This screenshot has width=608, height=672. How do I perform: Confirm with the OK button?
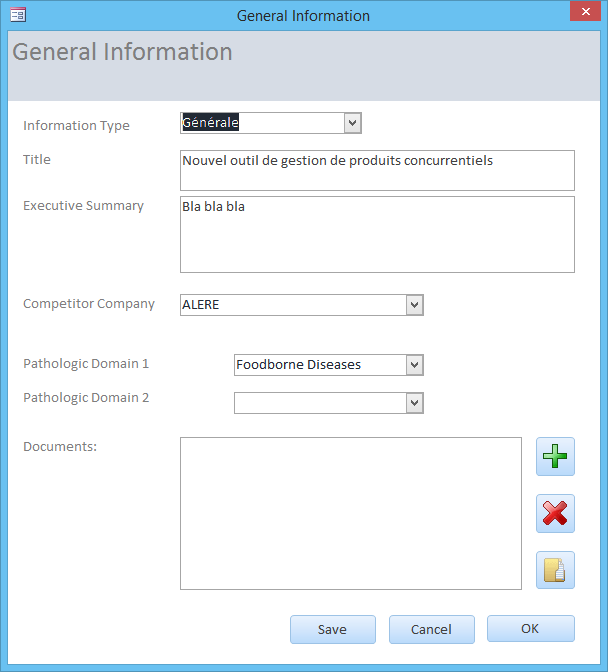coord(530,628)
